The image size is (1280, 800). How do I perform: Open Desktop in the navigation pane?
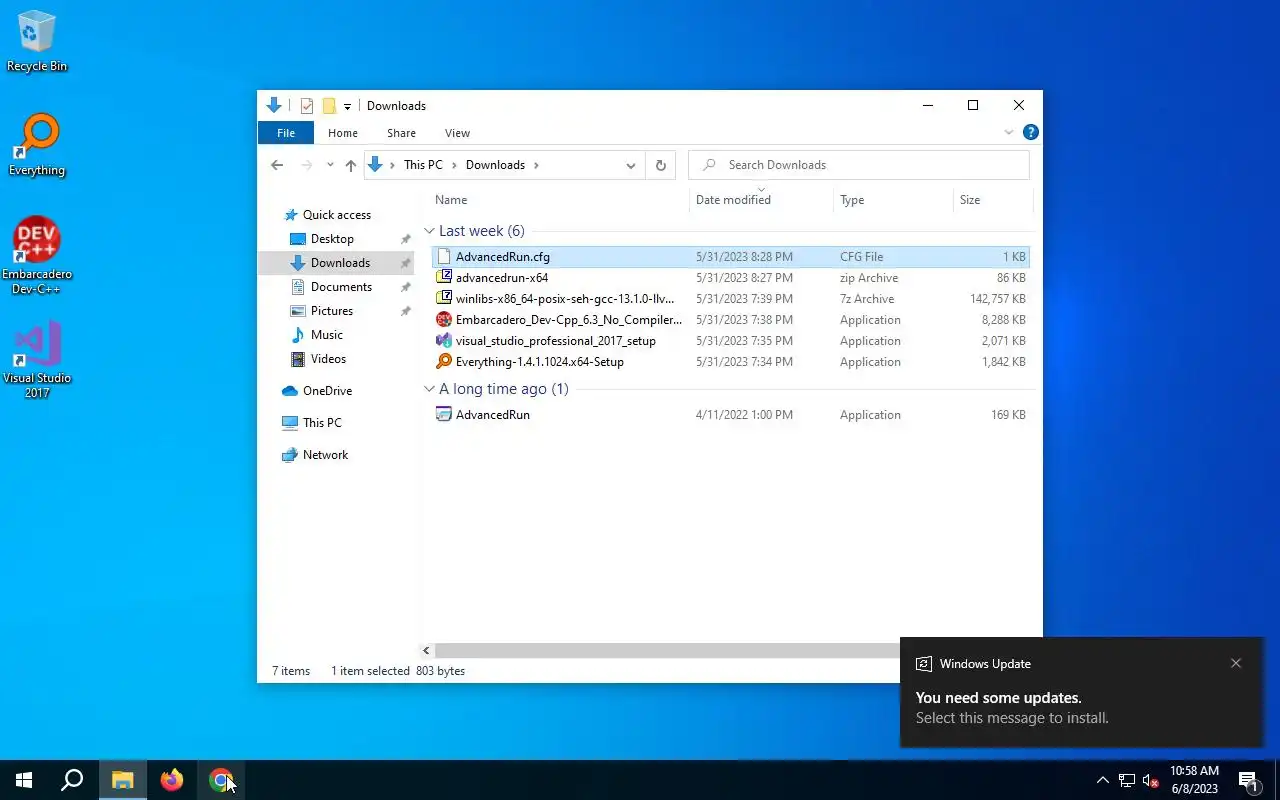point(332,239)
